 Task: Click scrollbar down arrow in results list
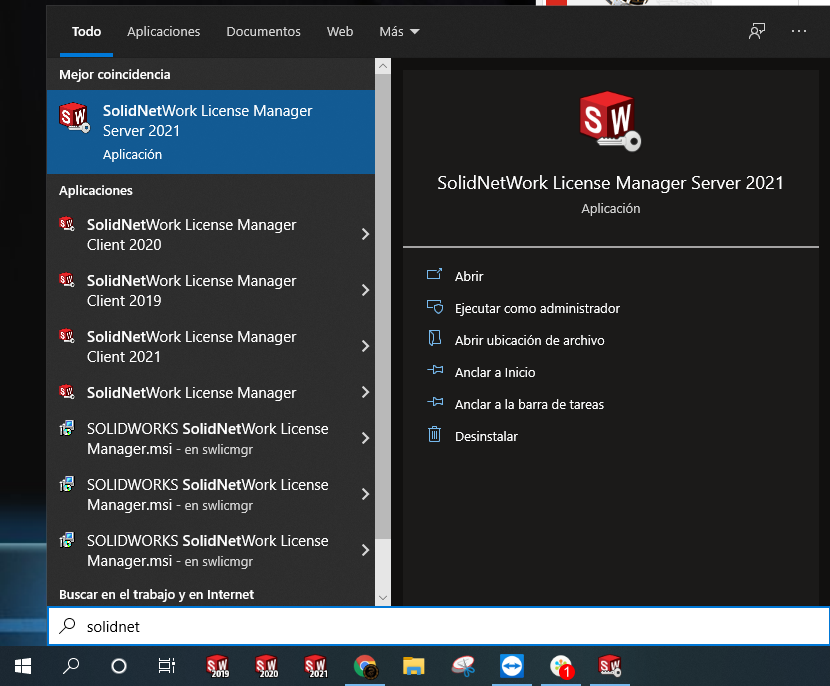click(383, 598)
